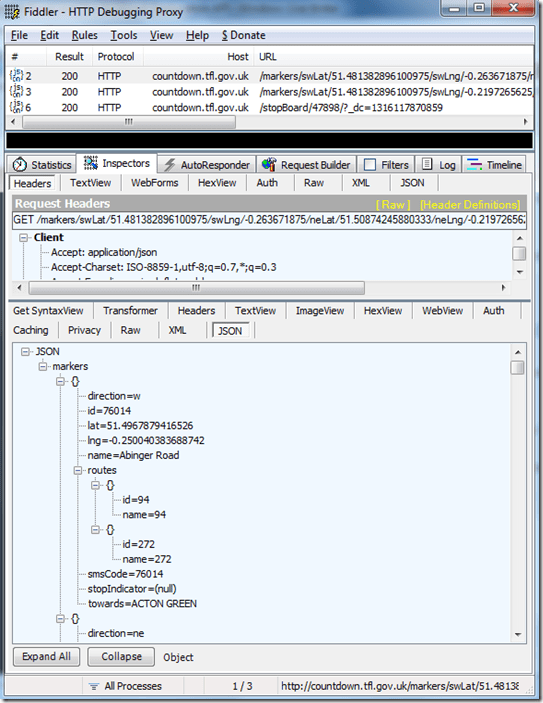Screen dimensions: 543x703
Task: Select the Get SyntaxView response tab
Action: pos(48,311)
